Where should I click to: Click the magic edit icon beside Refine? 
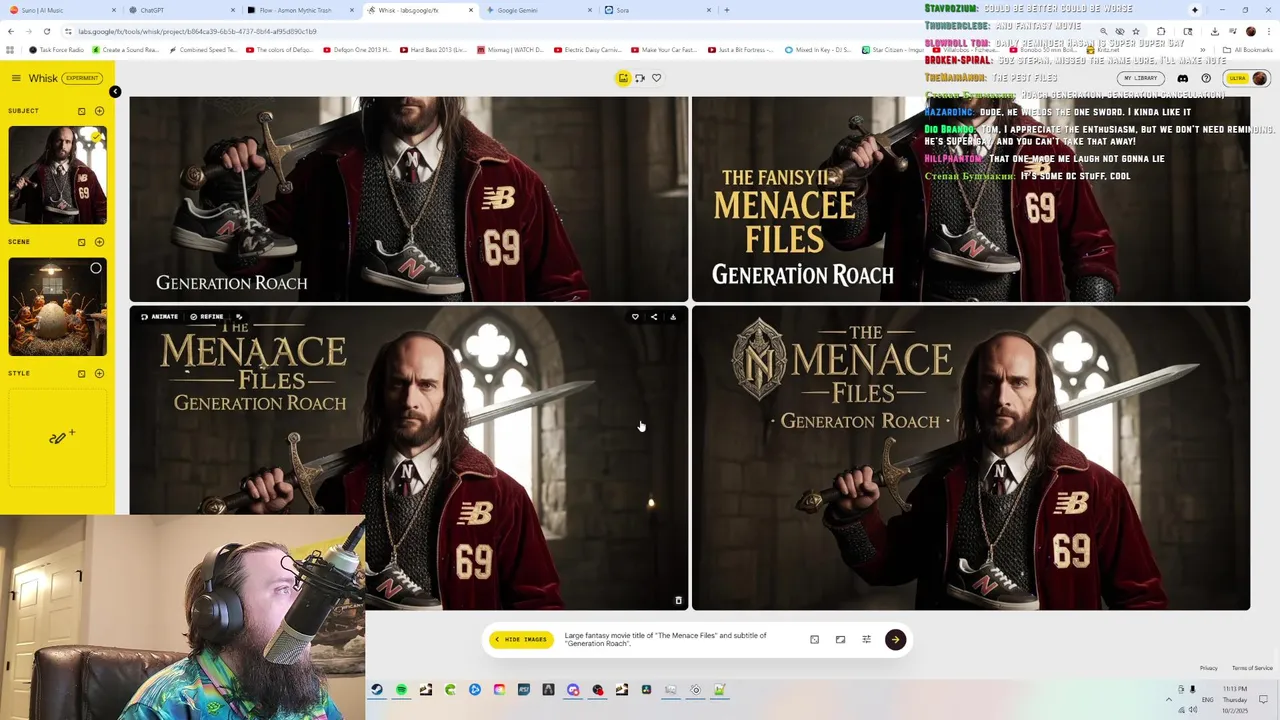point(239,317)
